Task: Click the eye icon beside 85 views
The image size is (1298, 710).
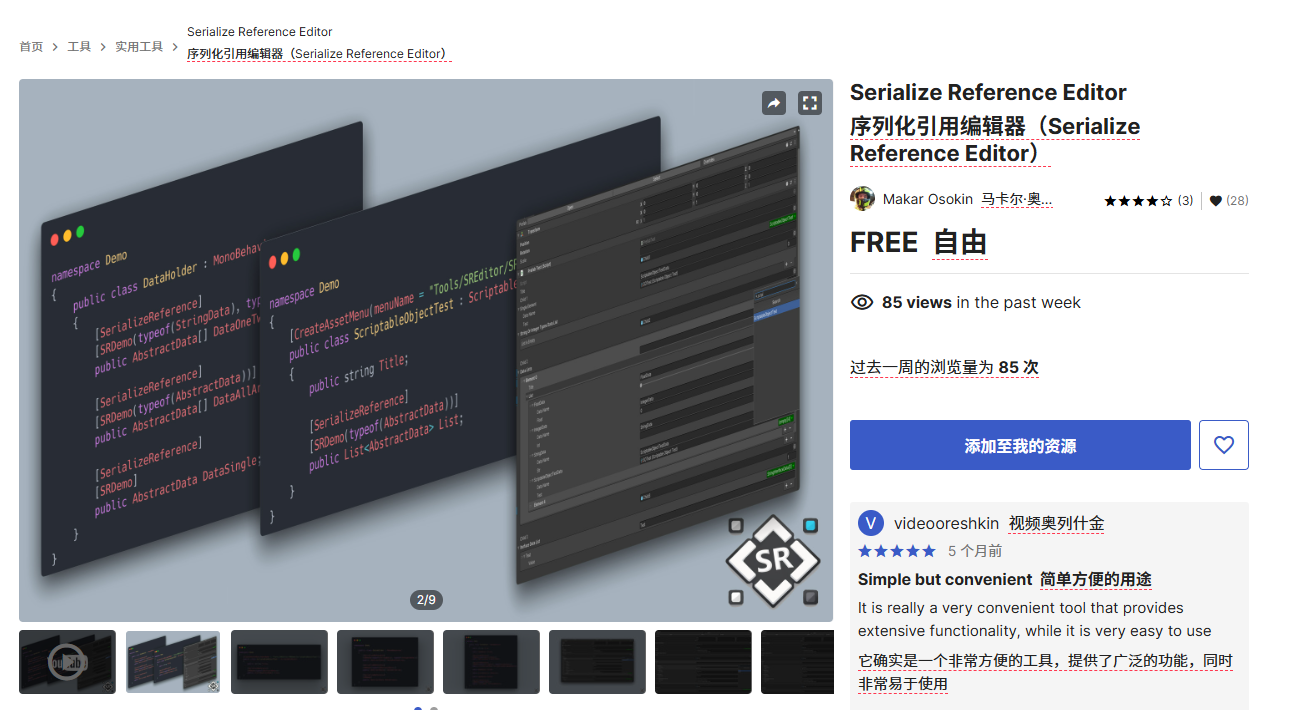Action: 861,302
